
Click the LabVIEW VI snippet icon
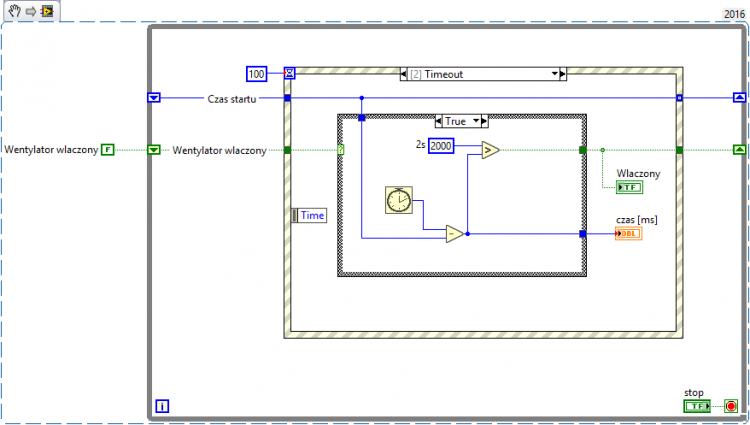(47, 11)
